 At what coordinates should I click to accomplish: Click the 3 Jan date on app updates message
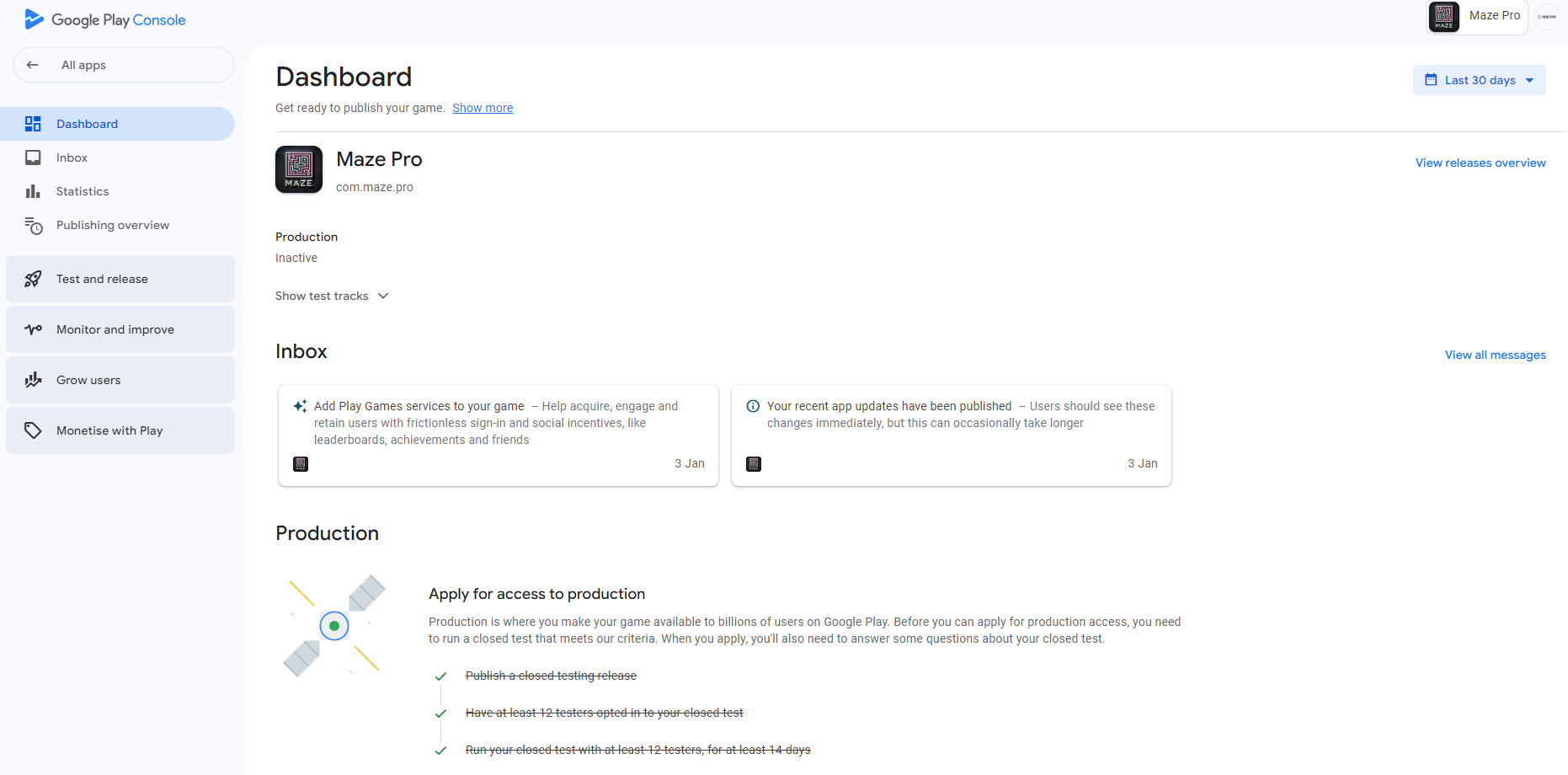point(1143,463)
